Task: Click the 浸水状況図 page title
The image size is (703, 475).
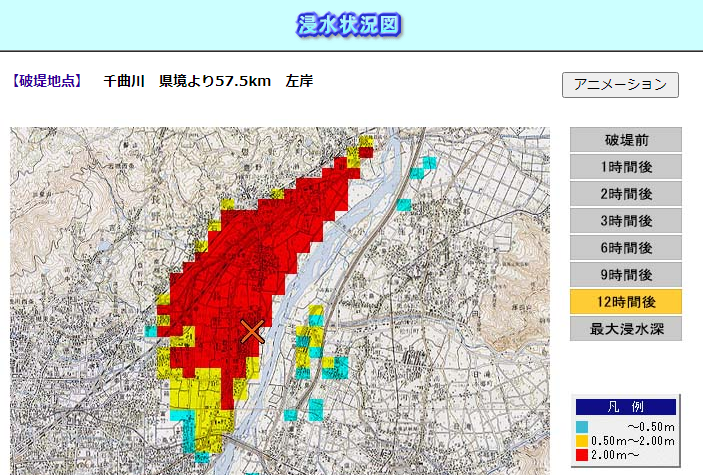Action: tap(348, 25)
